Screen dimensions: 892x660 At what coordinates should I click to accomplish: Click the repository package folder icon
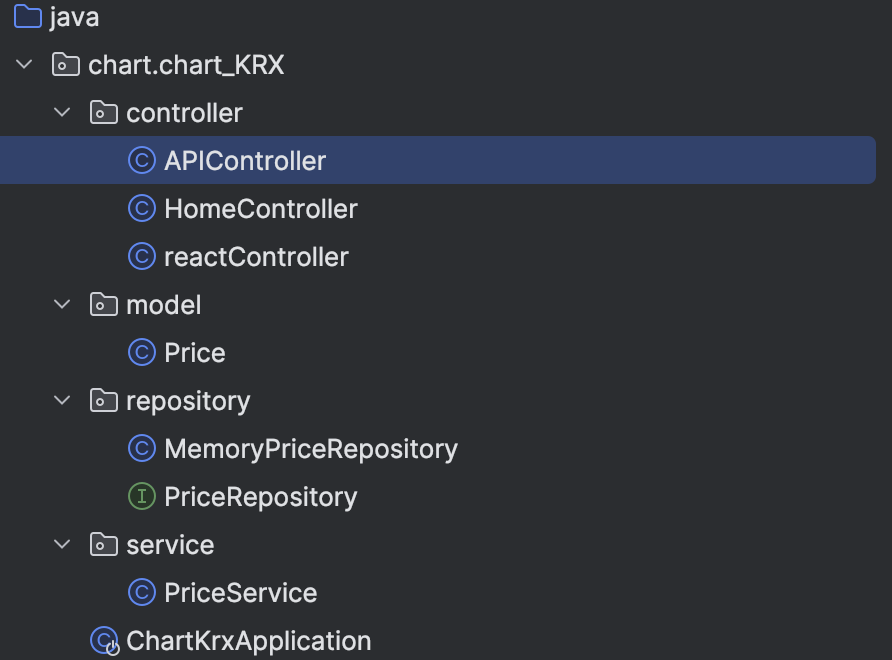pyautogui.click(x=104, y=401)
